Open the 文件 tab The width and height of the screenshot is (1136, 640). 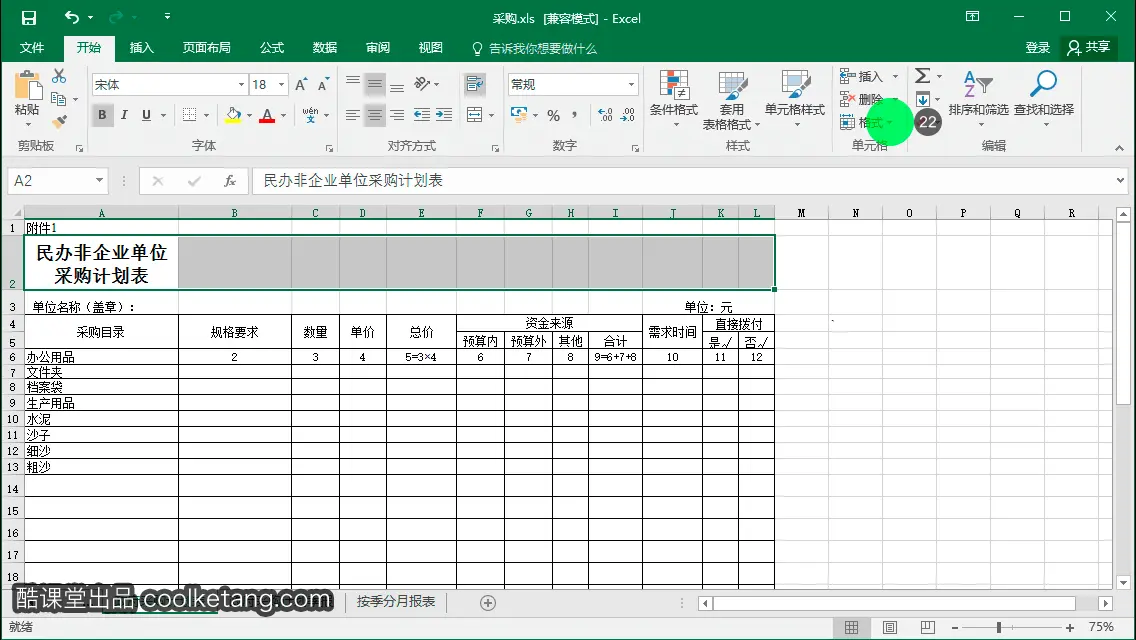32,48
